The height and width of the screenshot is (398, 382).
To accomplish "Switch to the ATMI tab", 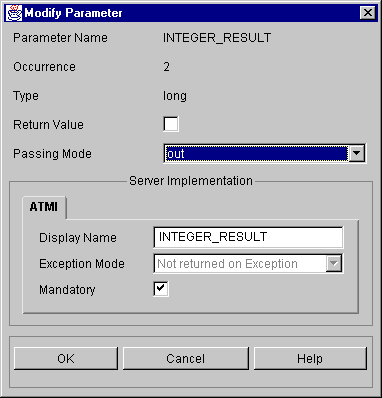I will [x=44, y=207].
